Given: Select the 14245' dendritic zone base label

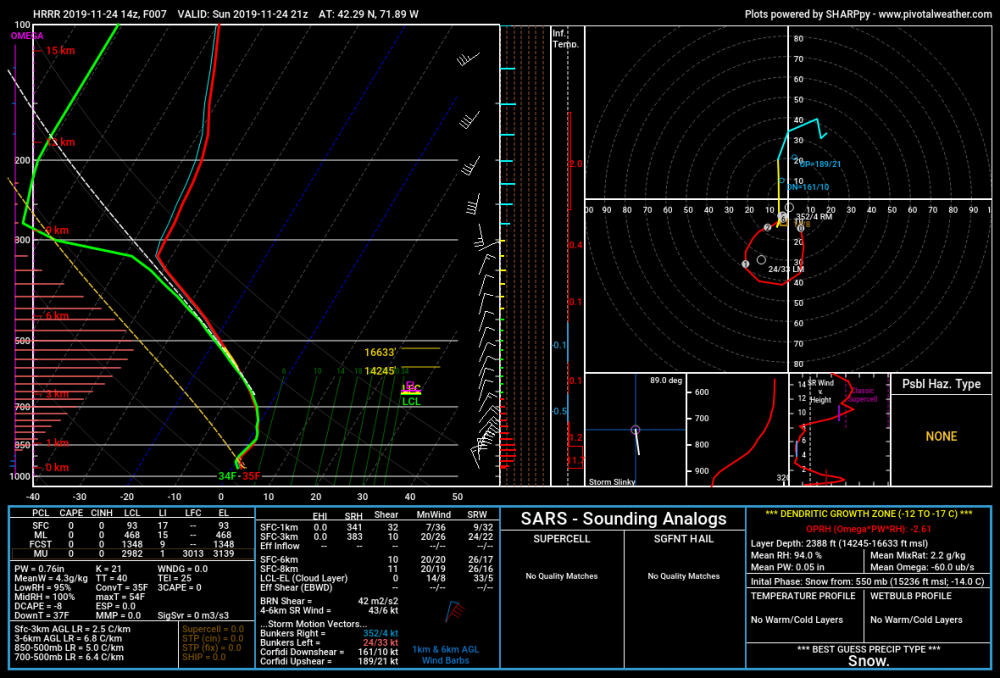Looking at the screenshot, I should [380, 371].
